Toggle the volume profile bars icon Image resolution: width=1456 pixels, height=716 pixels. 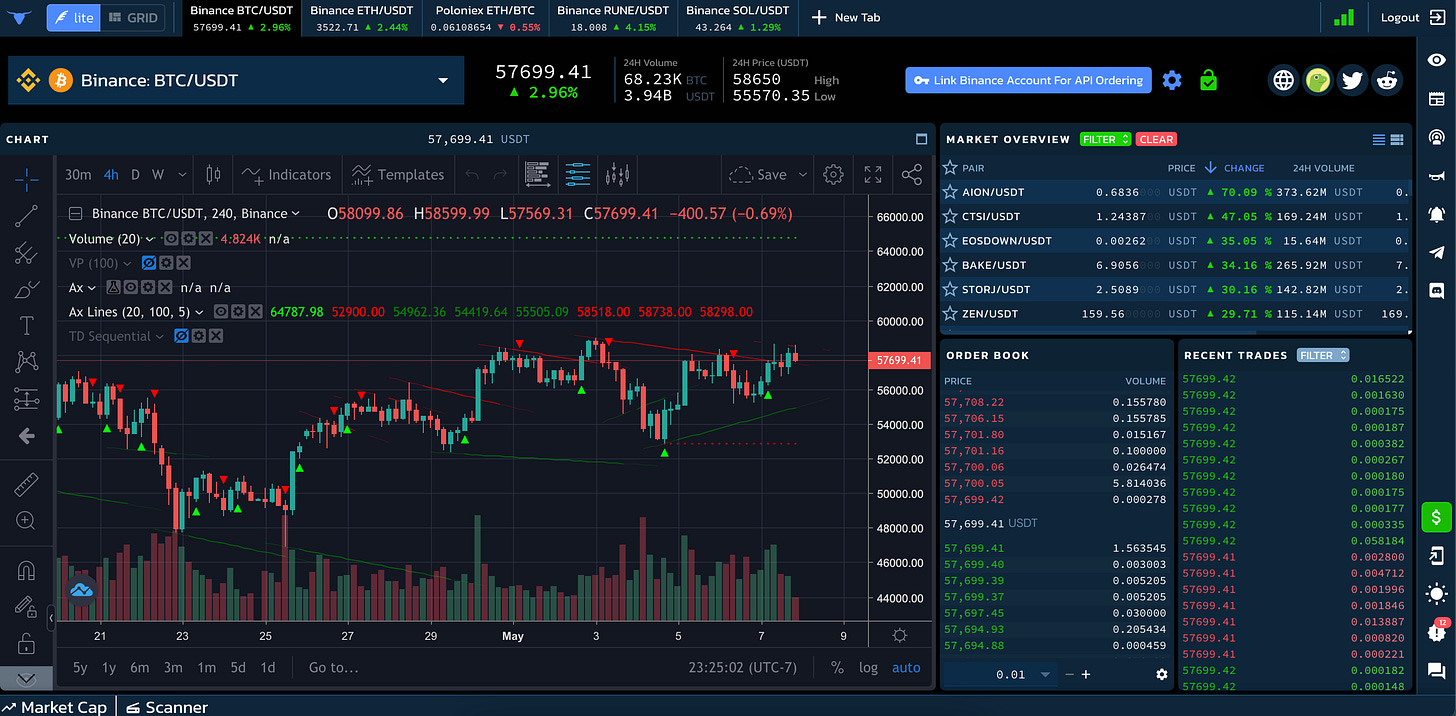[x=537, y=174]
